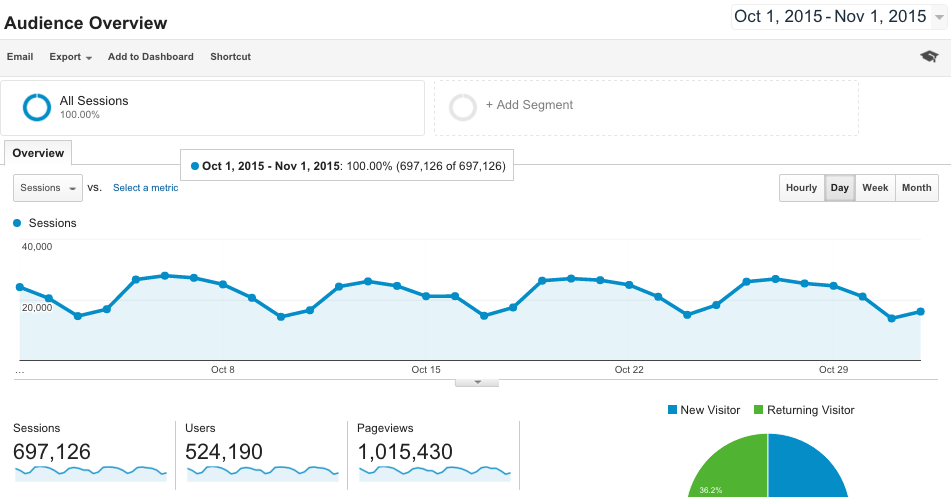Click the Select a metric link

146,188
